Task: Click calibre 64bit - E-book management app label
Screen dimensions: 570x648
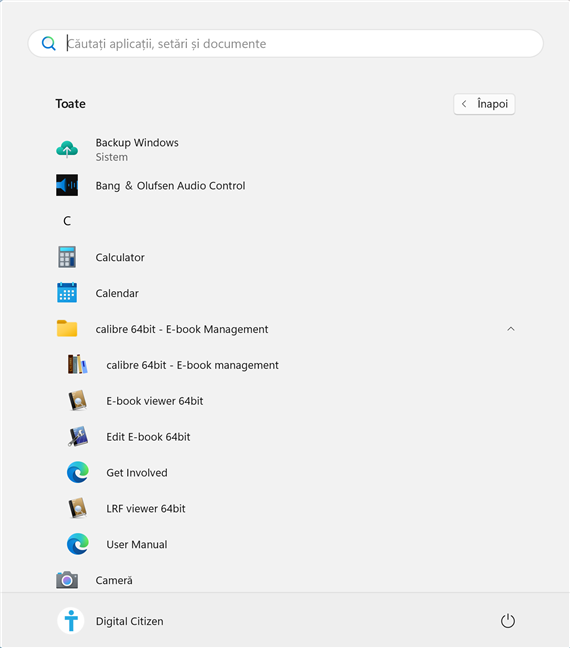Action: click(192, 365)
